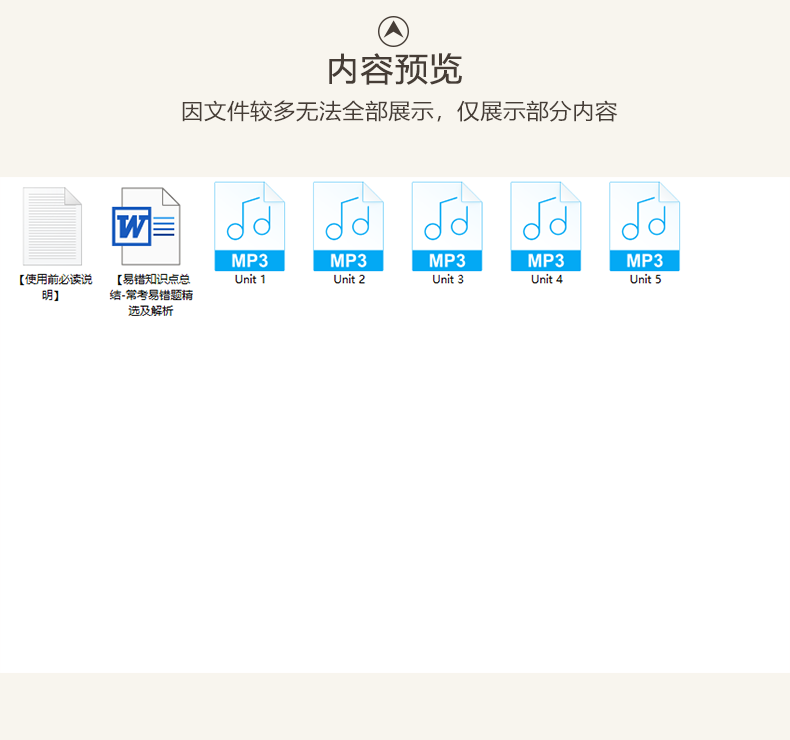The width and height of the screenshot is (790, 740).
Task: Select the Unit 1 MP3 file icon
Action: (249, 227)
